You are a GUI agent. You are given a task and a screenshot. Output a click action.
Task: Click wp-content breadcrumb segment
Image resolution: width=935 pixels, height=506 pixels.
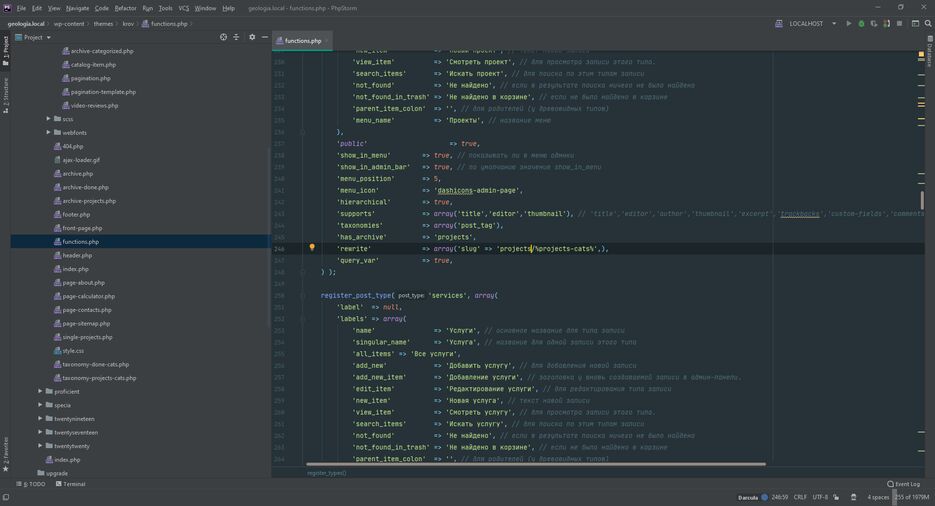69,24
